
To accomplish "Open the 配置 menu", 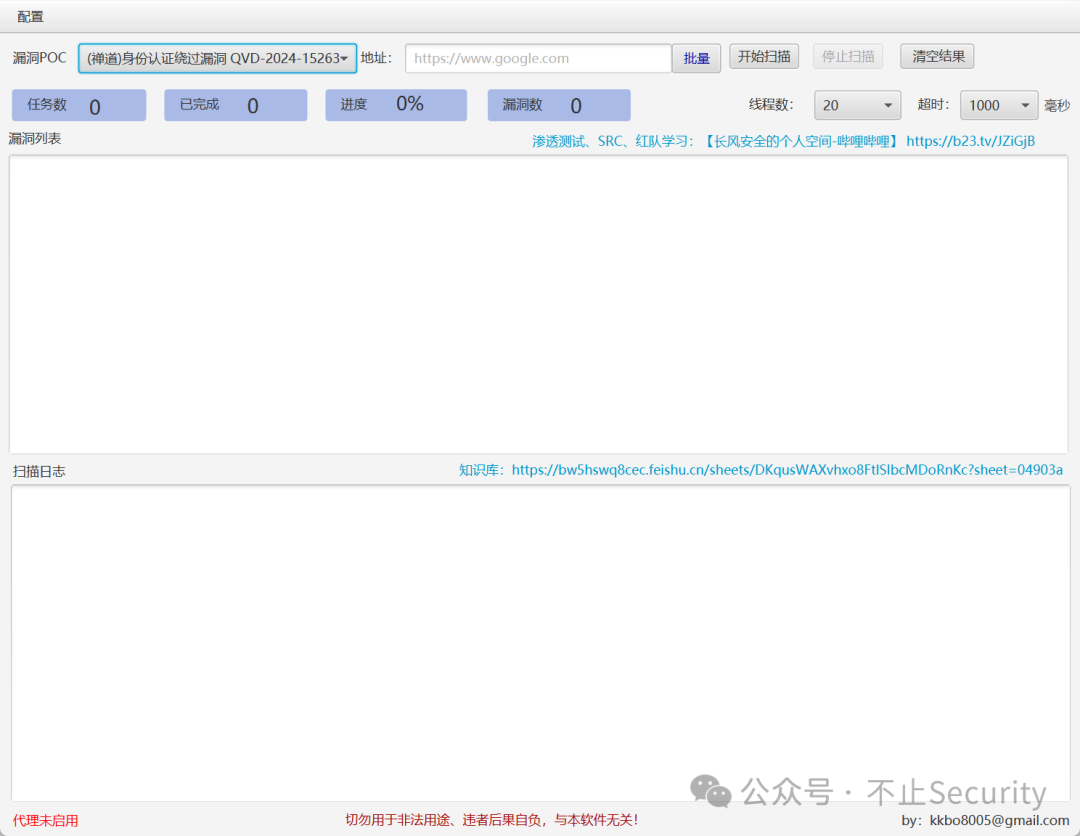I will (28, 16).
